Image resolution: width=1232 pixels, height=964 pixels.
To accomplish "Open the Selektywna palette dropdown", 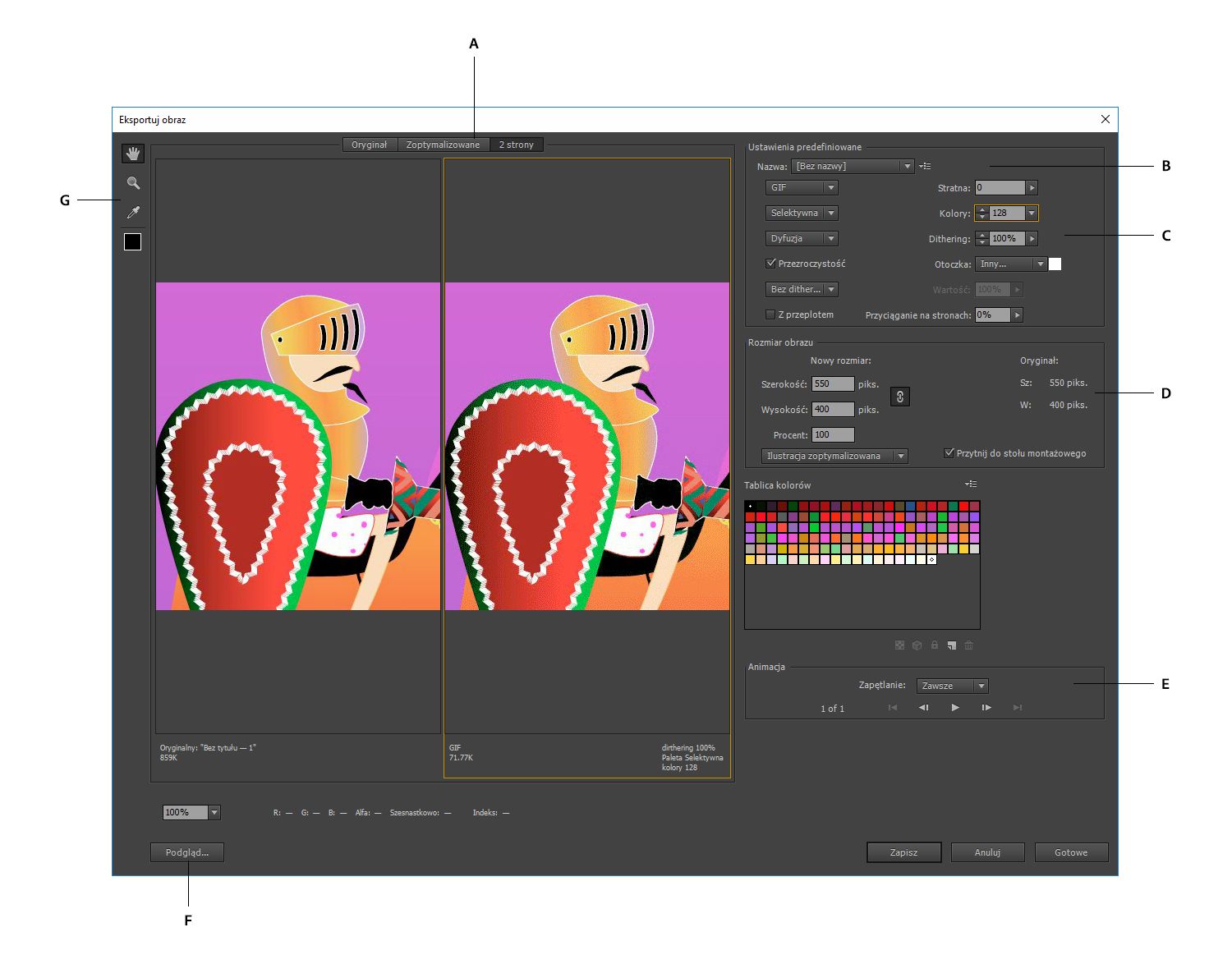I will coord(802,213).
